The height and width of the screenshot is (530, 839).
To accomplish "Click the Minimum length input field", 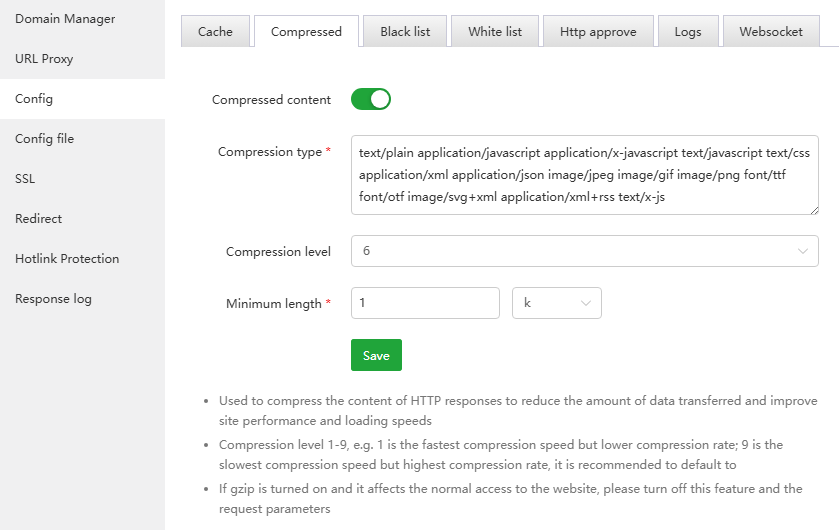I will 425,303.
